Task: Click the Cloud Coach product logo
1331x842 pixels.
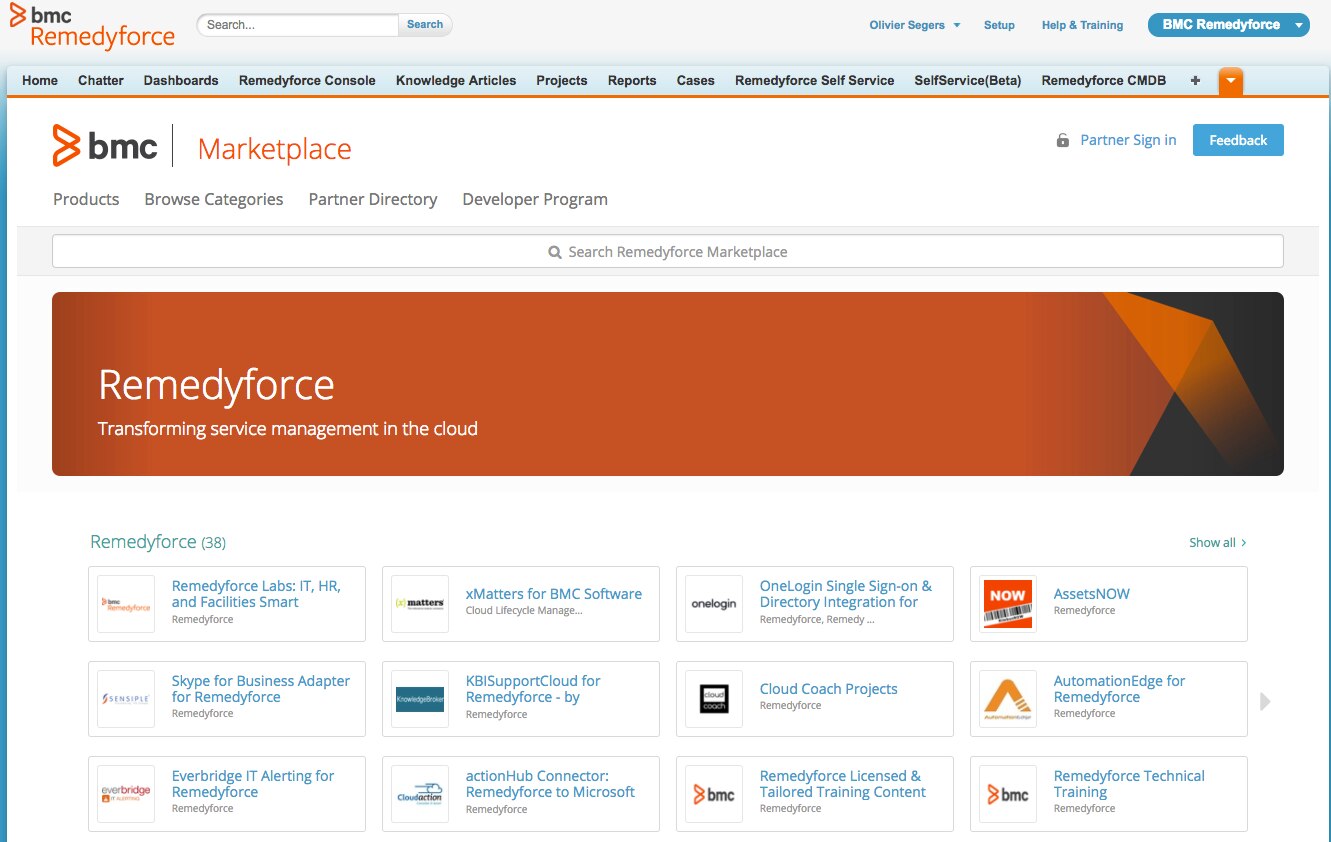Action: pyautogui.click(x=714, y=698)
